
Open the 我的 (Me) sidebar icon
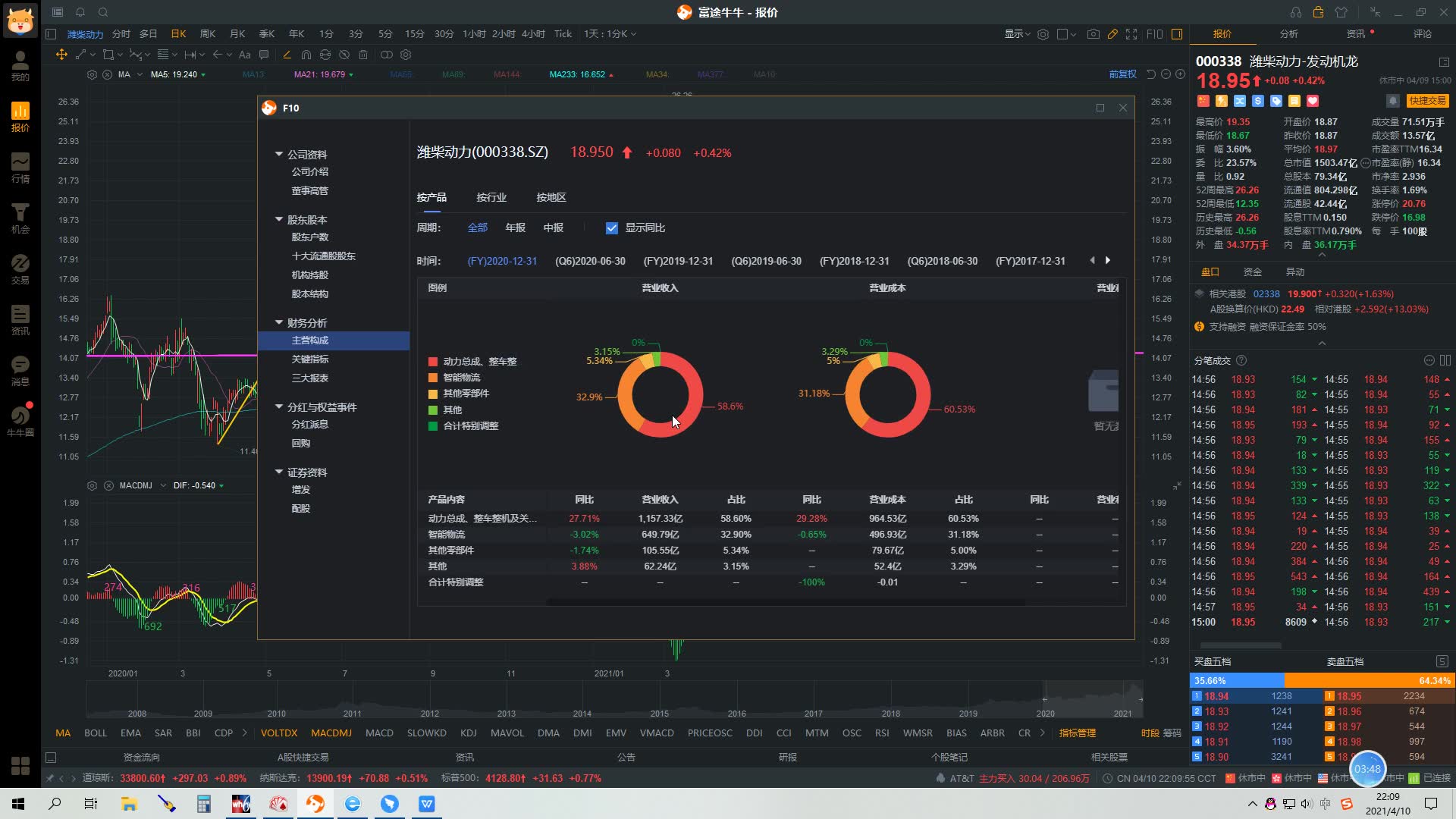click(x=20, y=67)
